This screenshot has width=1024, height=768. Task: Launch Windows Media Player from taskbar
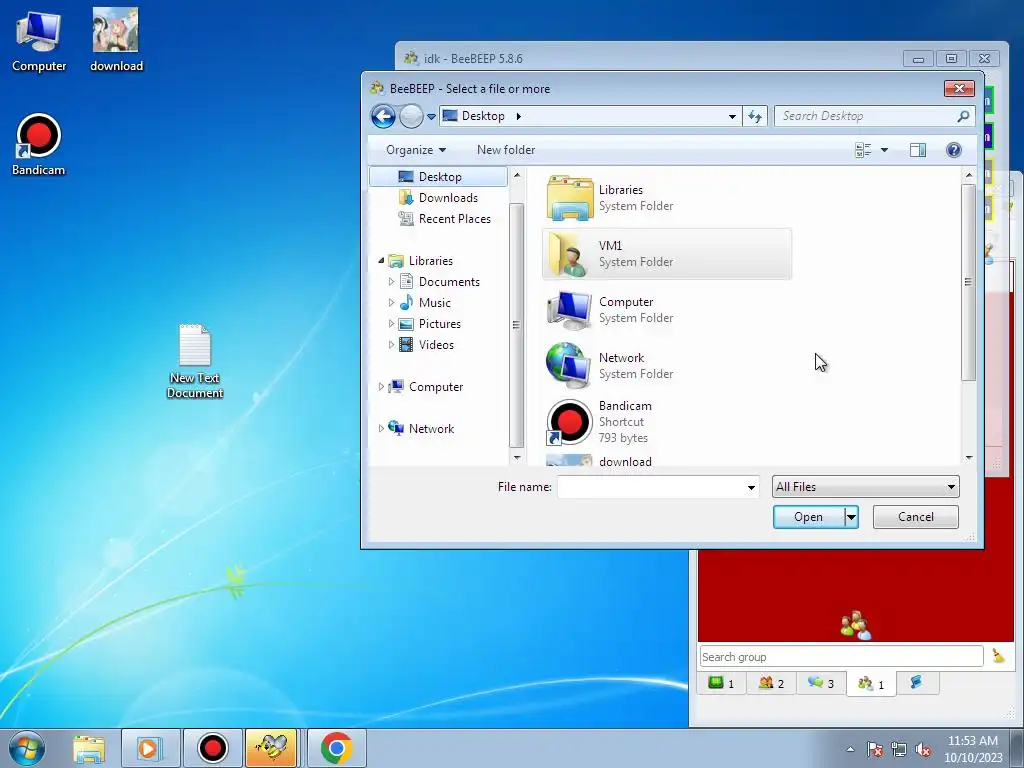click(x=150, y=748)
